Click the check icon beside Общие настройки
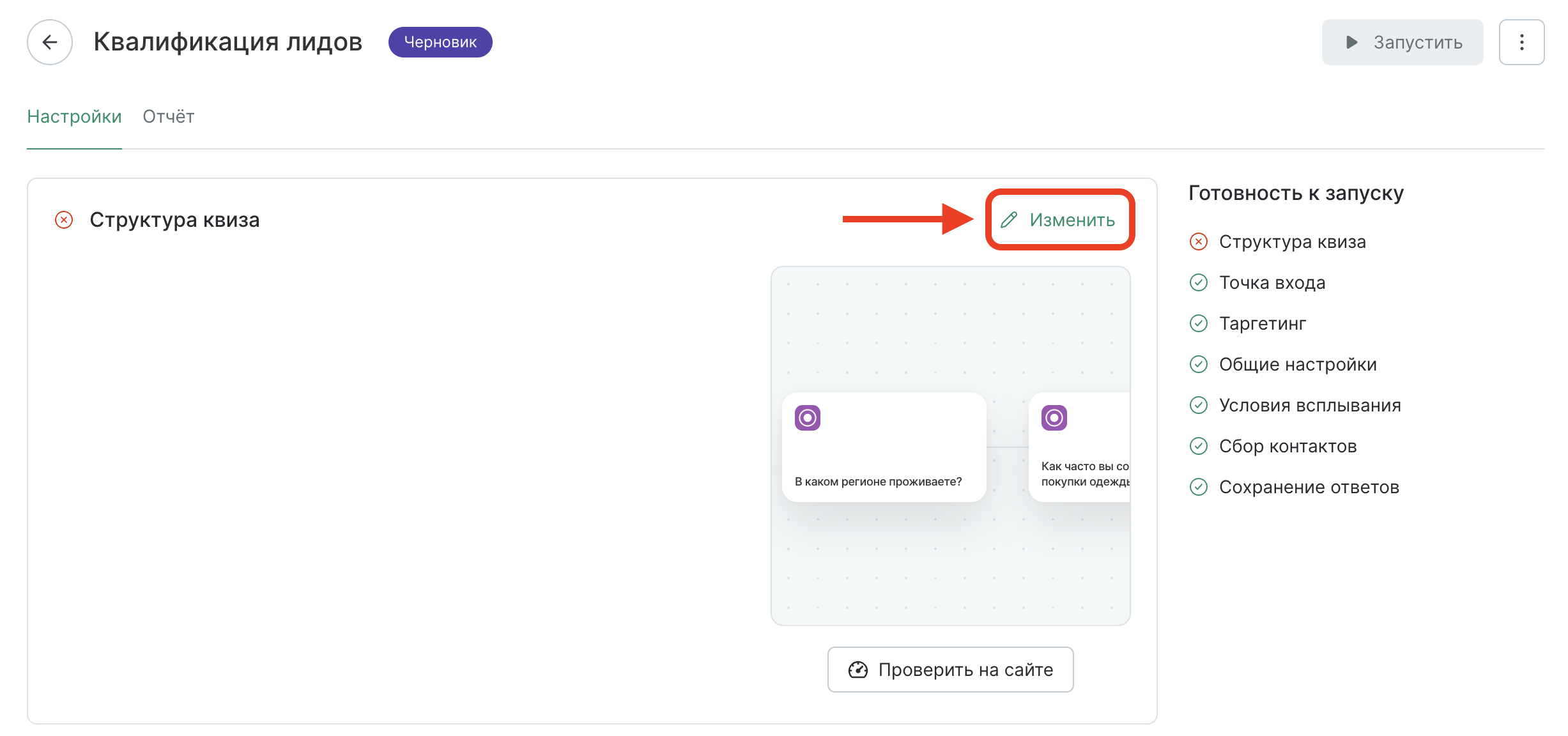The width and height of the screenshot is (1568, 736). coord(1198,364)
